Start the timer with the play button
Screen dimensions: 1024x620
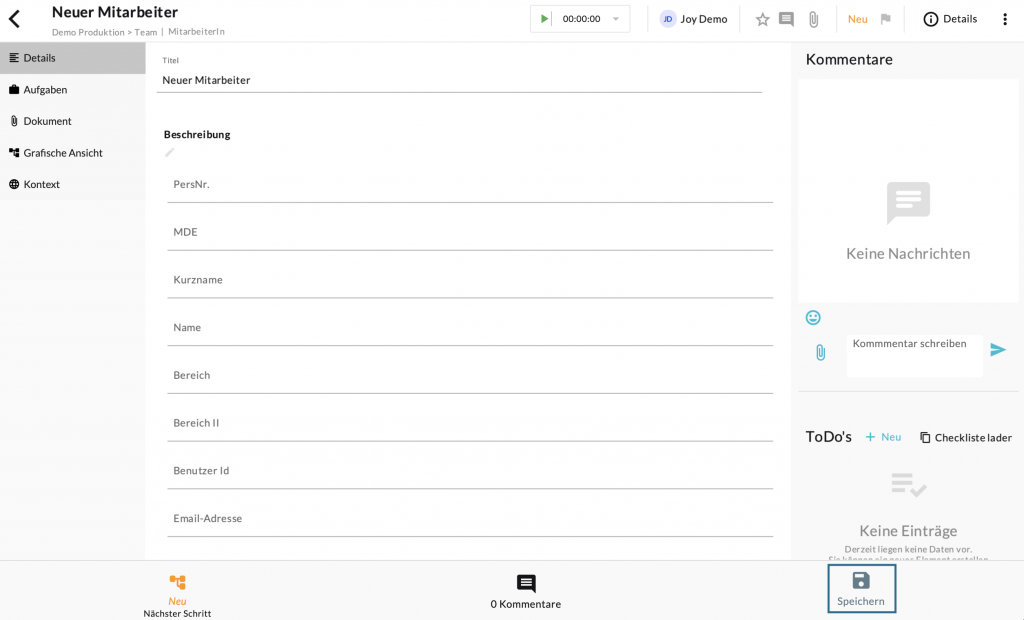click(x=544, y=19)
